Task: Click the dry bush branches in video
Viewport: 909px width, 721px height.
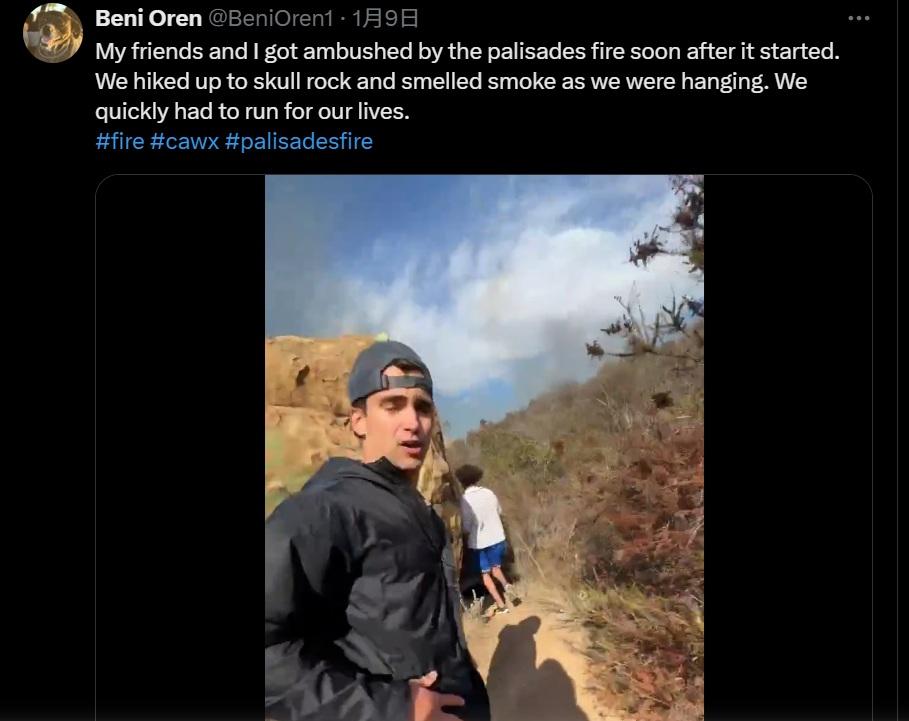Action: [x=661, y=278]
